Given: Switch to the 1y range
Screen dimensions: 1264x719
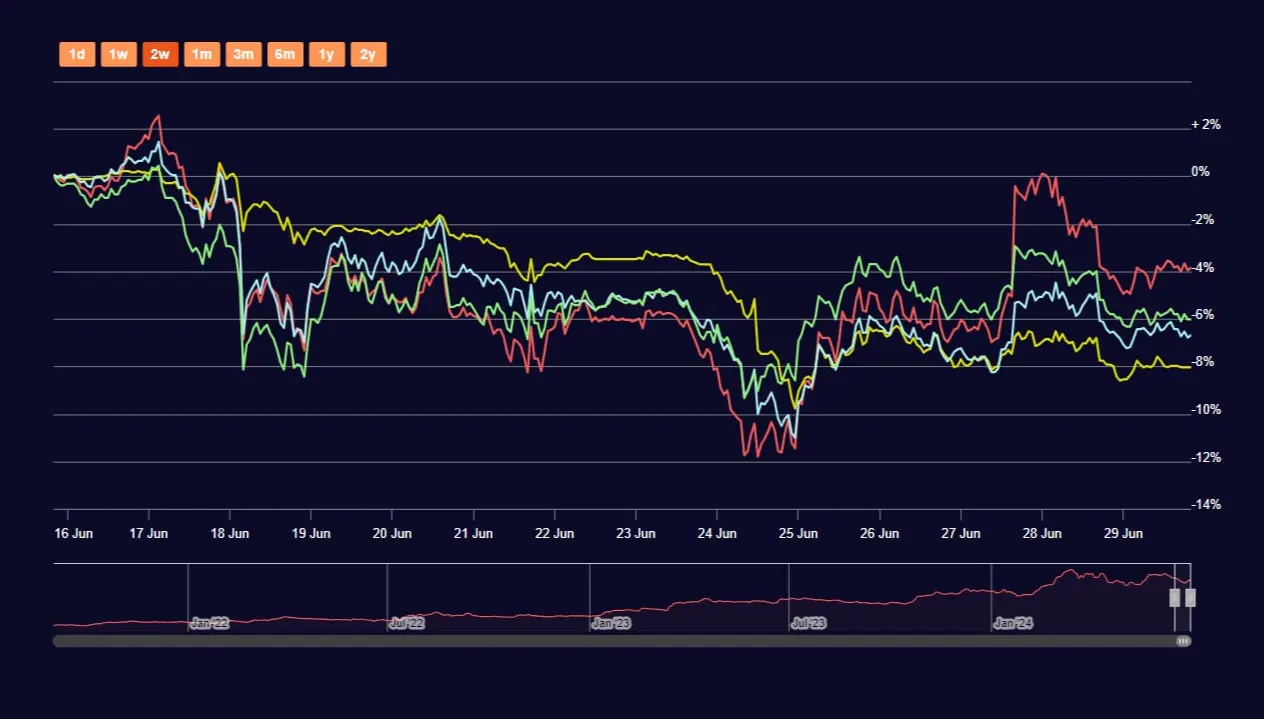Looking at the screenshot, I should tap(326, 54).
